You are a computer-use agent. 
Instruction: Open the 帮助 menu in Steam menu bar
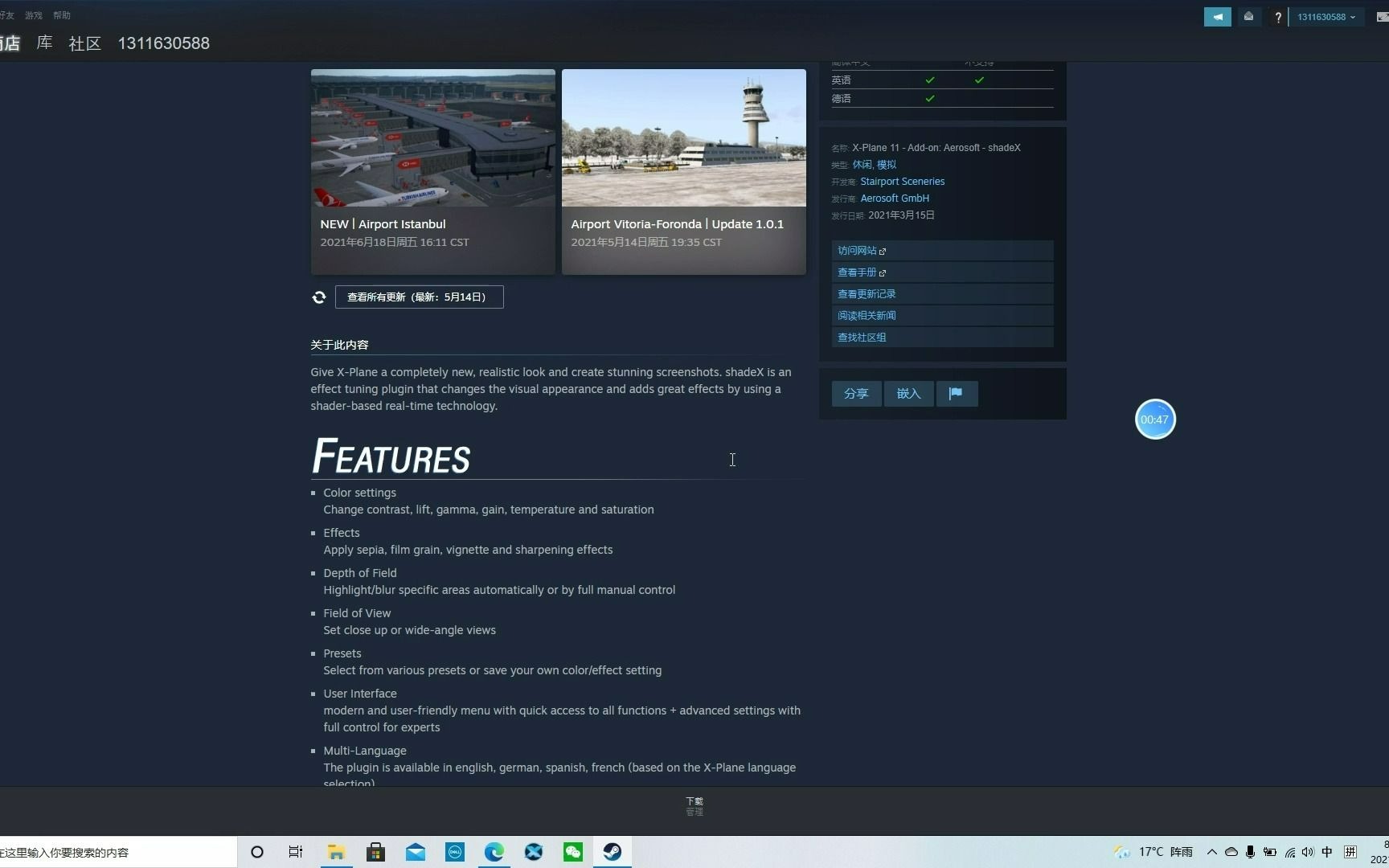(62, 15)
